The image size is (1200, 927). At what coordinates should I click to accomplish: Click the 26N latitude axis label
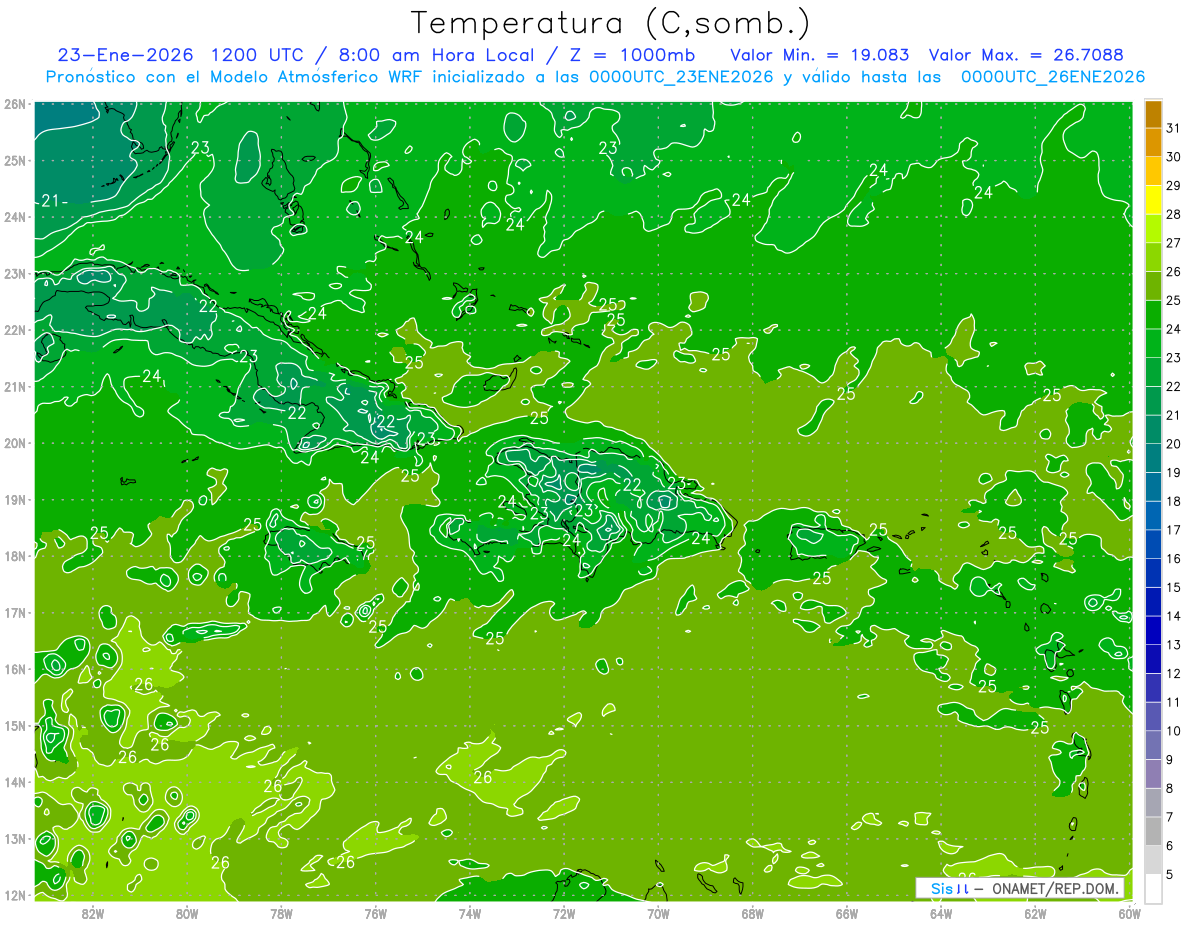coord(15,104)
